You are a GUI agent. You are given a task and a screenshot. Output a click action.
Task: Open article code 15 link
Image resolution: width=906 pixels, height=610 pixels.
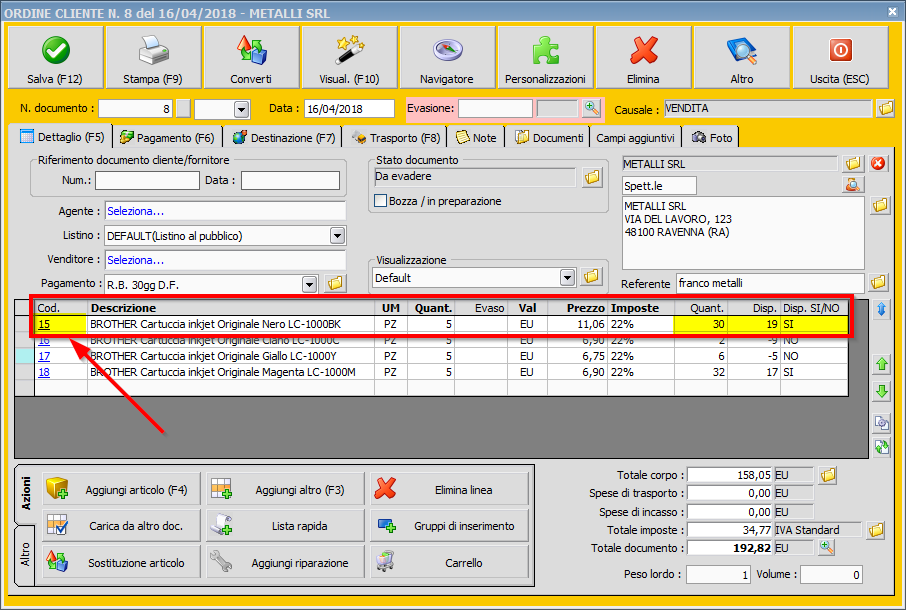click(44, 324)
